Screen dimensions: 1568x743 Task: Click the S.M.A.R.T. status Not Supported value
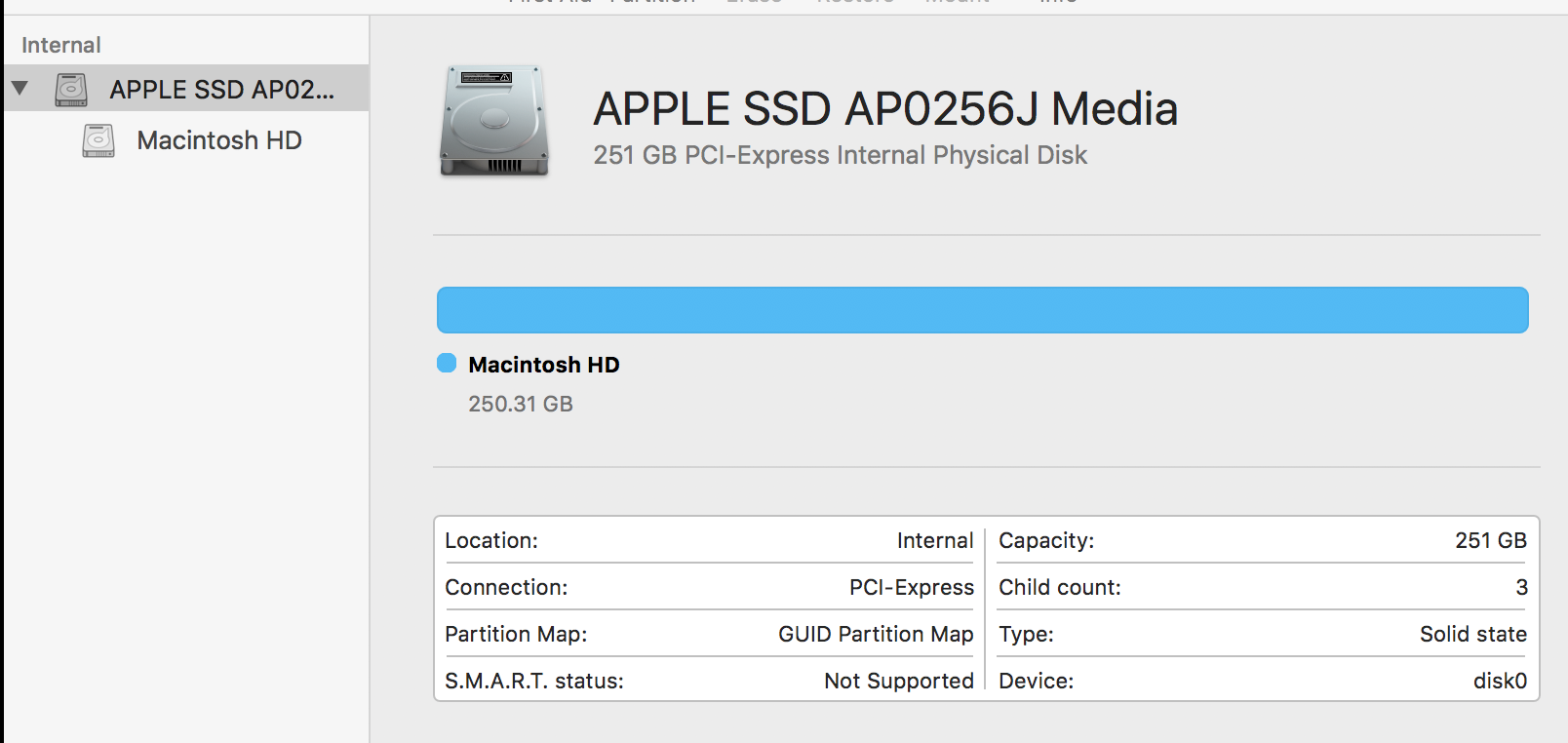[899, 681]
